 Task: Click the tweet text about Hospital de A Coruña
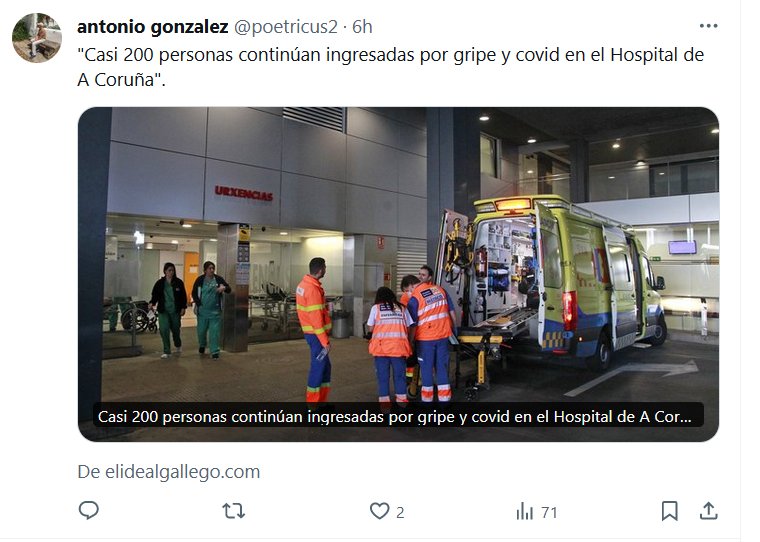(390, 67)
